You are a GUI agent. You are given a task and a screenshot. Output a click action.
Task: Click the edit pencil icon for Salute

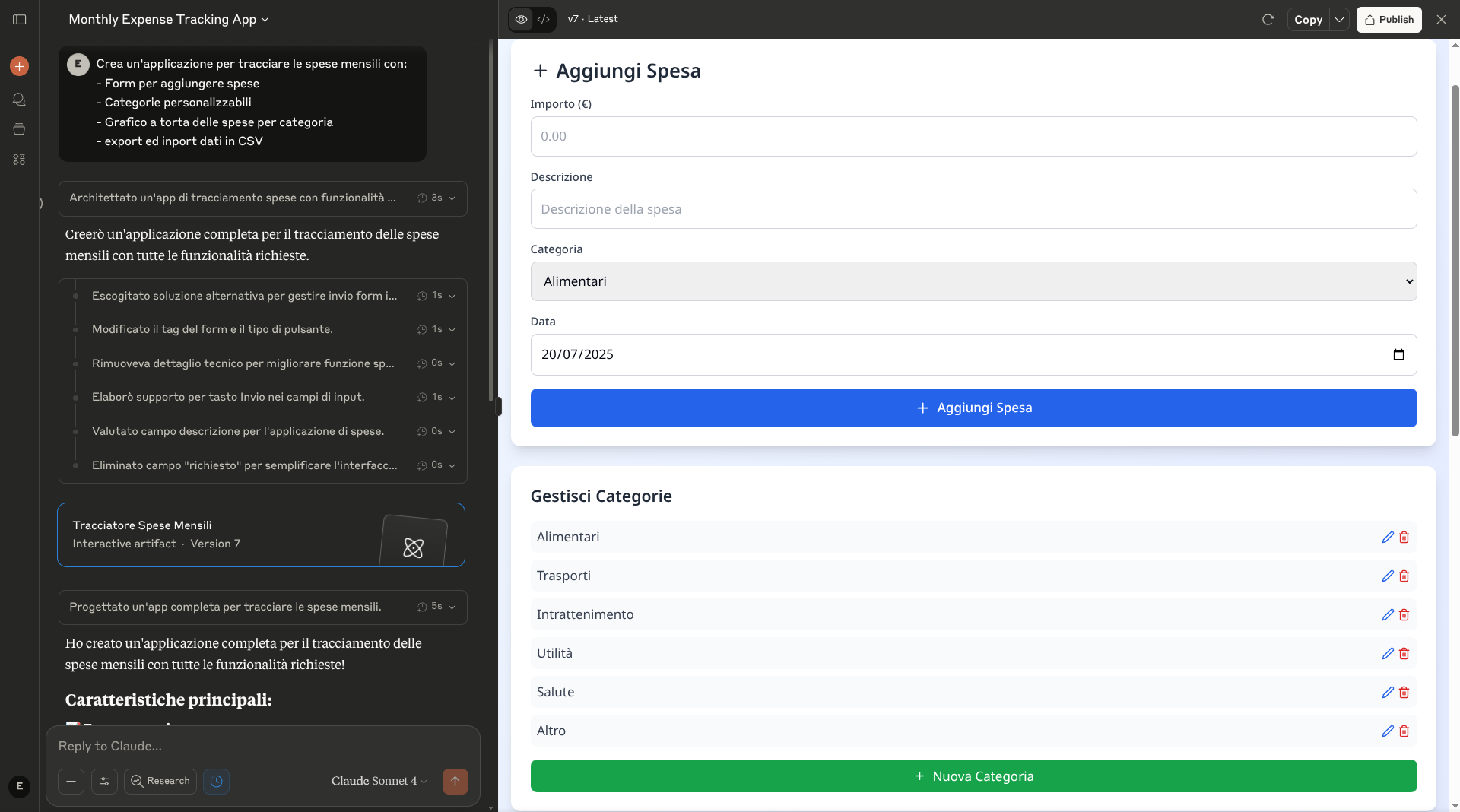1388,693
